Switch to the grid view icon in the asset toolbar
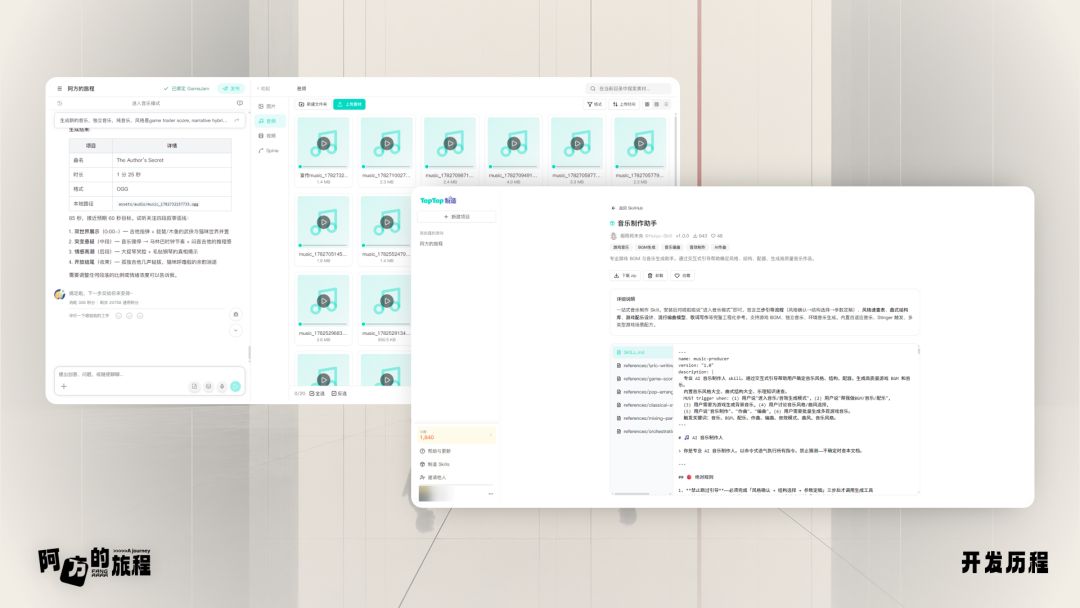This screenshot has height=608, width=1080. click(x=656, y=105)
